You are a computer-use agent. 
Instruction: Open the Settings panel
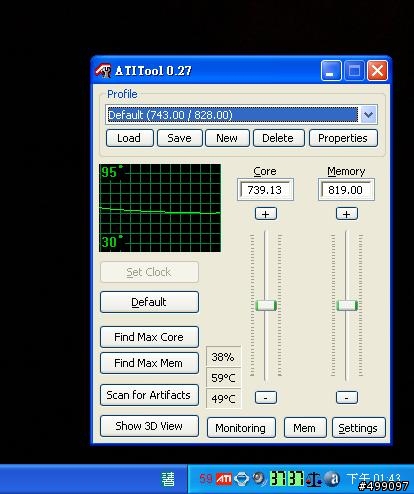[359, 428]
